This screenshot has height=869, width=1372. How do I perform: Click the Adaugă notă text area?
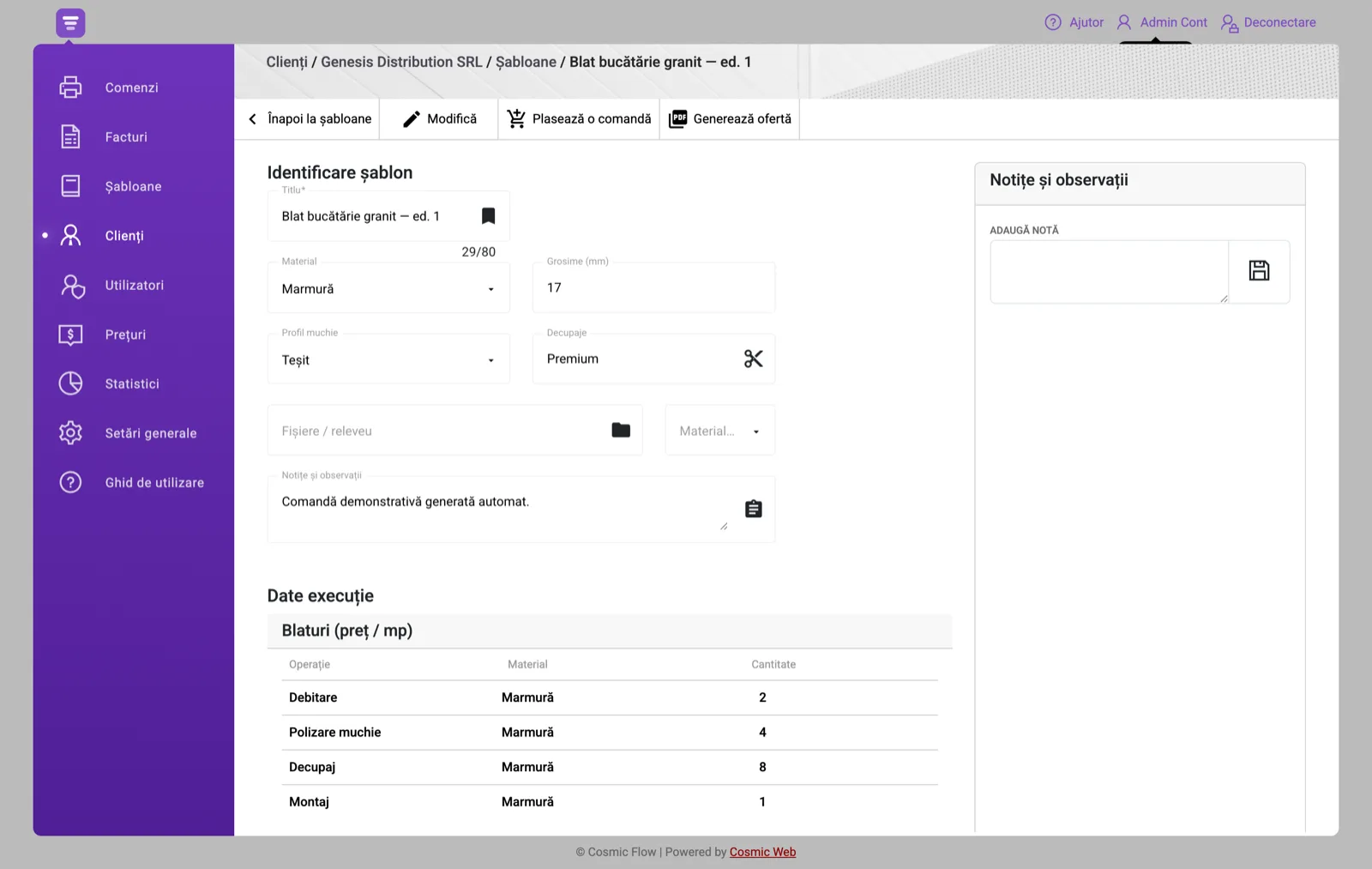click(x=1110, y=272)
